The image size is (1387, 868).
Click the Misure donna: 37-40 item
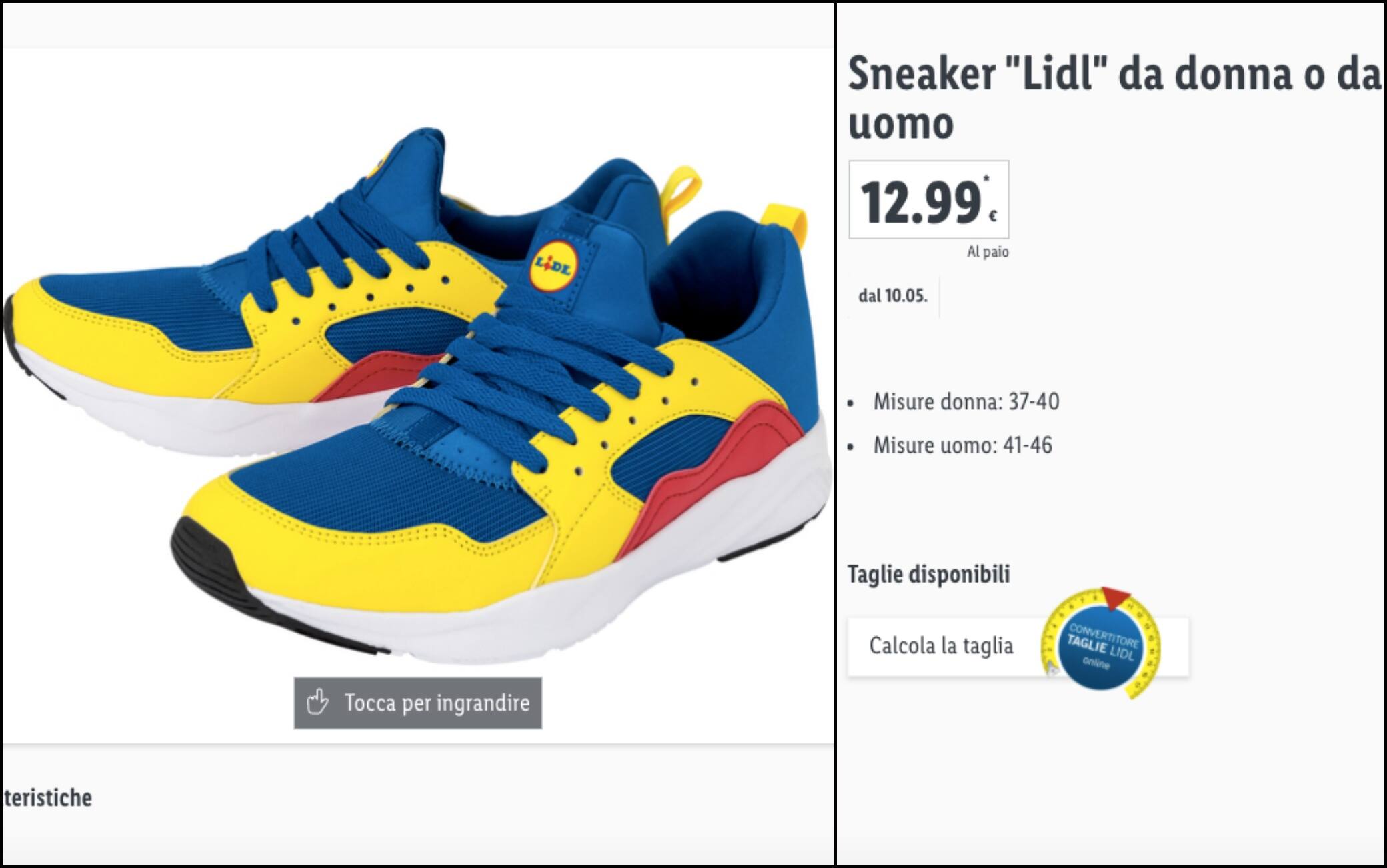pyautogui.click(x=966, y=402)
